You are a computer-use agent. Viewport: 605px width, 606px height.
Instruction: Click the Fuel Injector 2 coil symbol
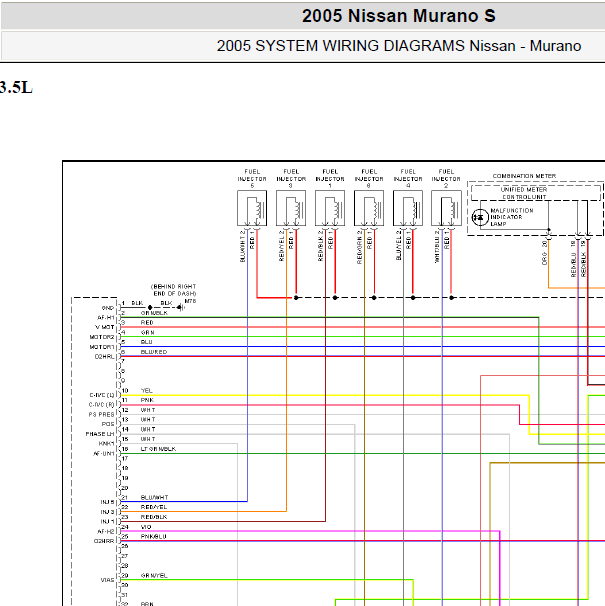[x=447, y=208]
